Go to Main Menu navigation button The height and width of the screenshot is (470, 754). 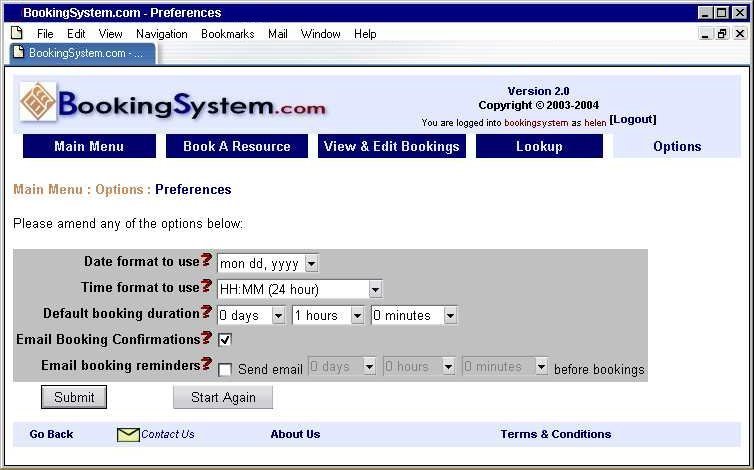coord(89,146)
